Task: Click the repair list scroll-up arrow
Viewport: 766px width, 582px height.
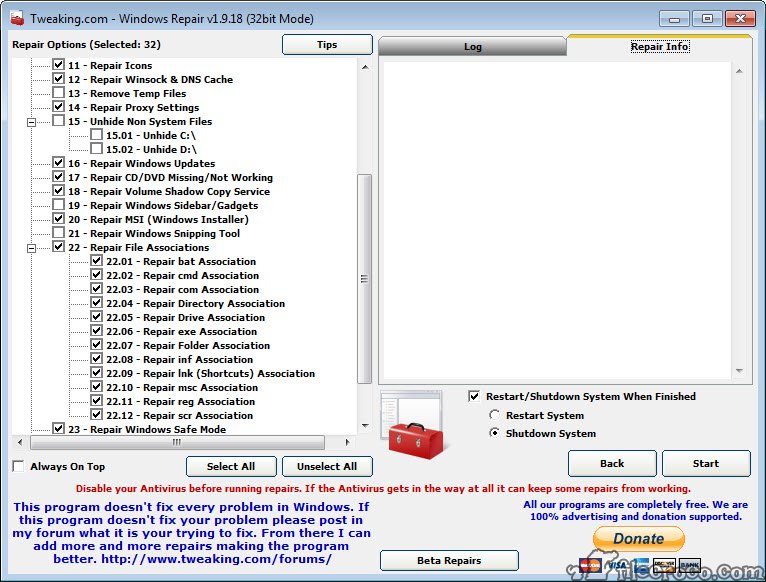Action: (365, 67)
